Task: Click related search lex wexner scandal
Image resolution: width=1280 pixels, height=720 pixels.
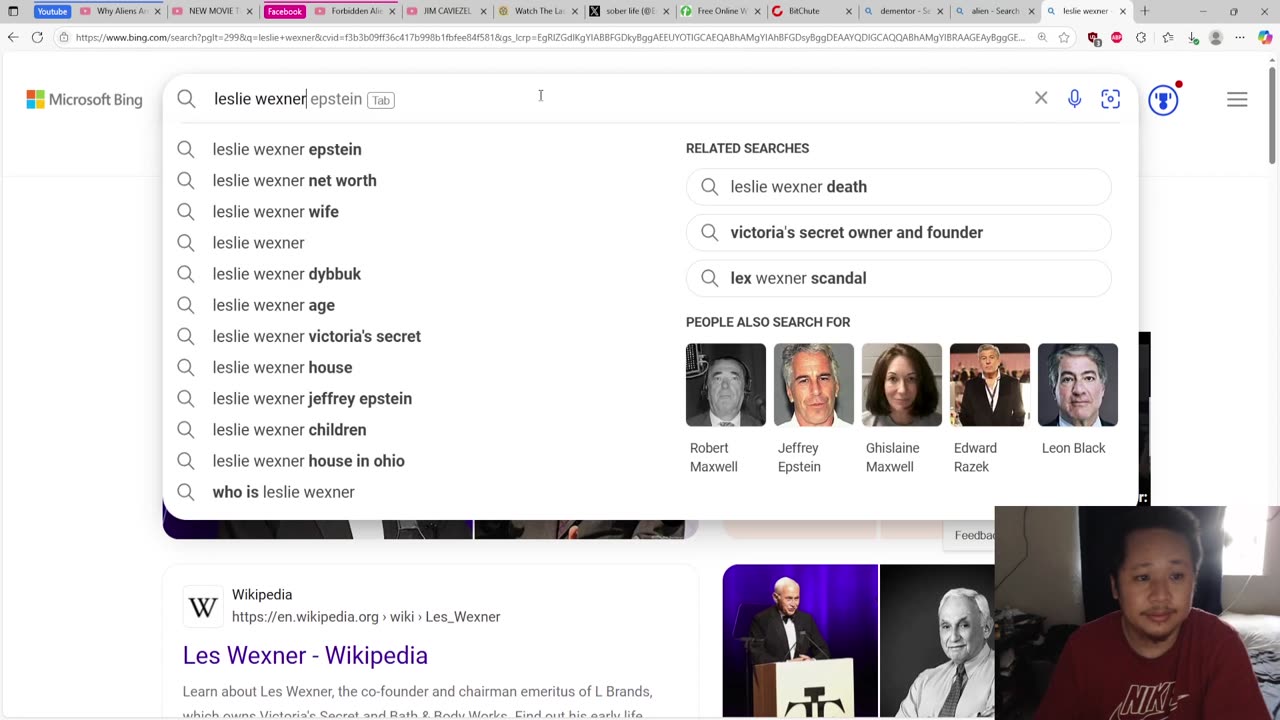Action: [x=898, y=278]
